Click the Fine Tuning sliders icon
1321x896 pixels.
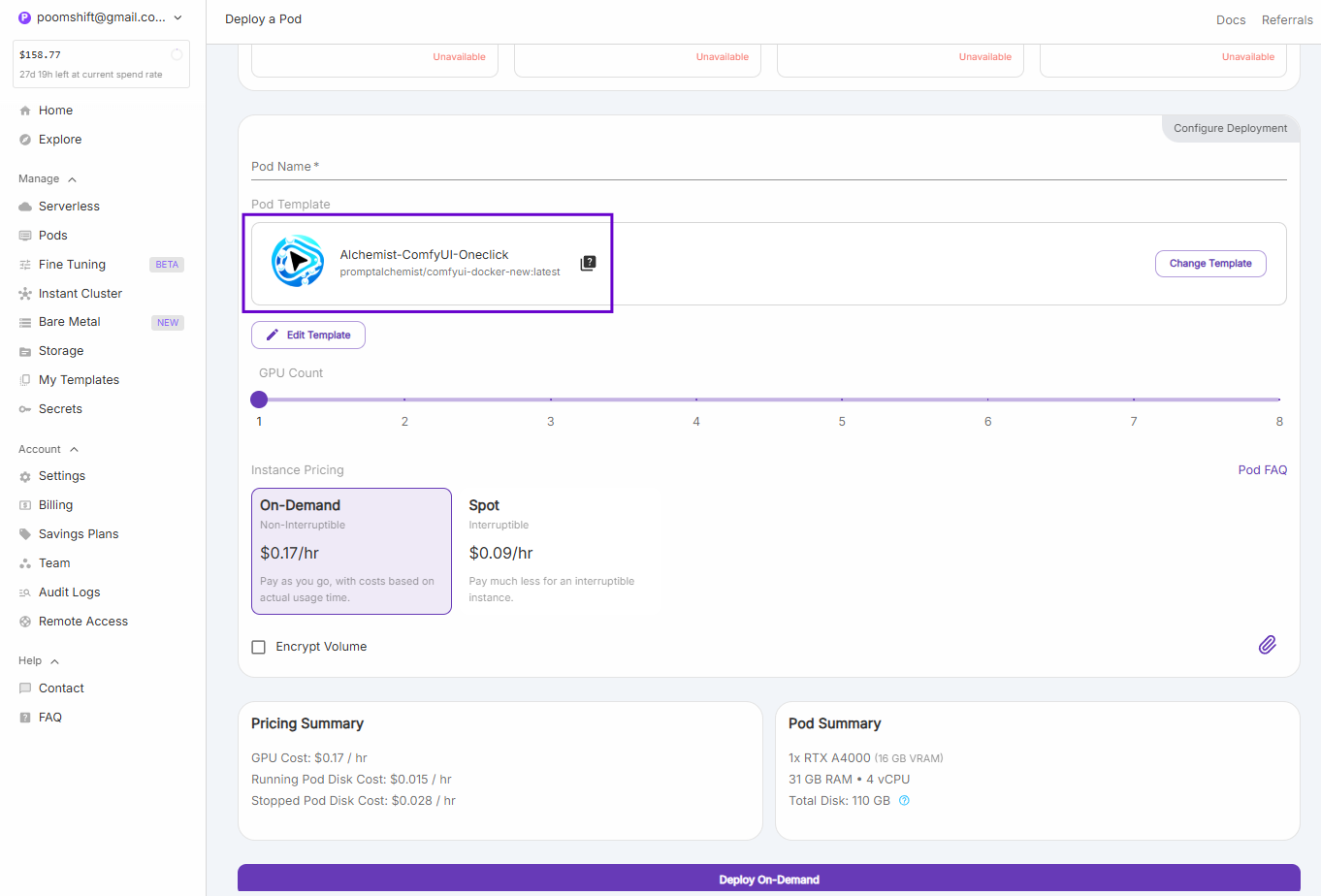25,265
